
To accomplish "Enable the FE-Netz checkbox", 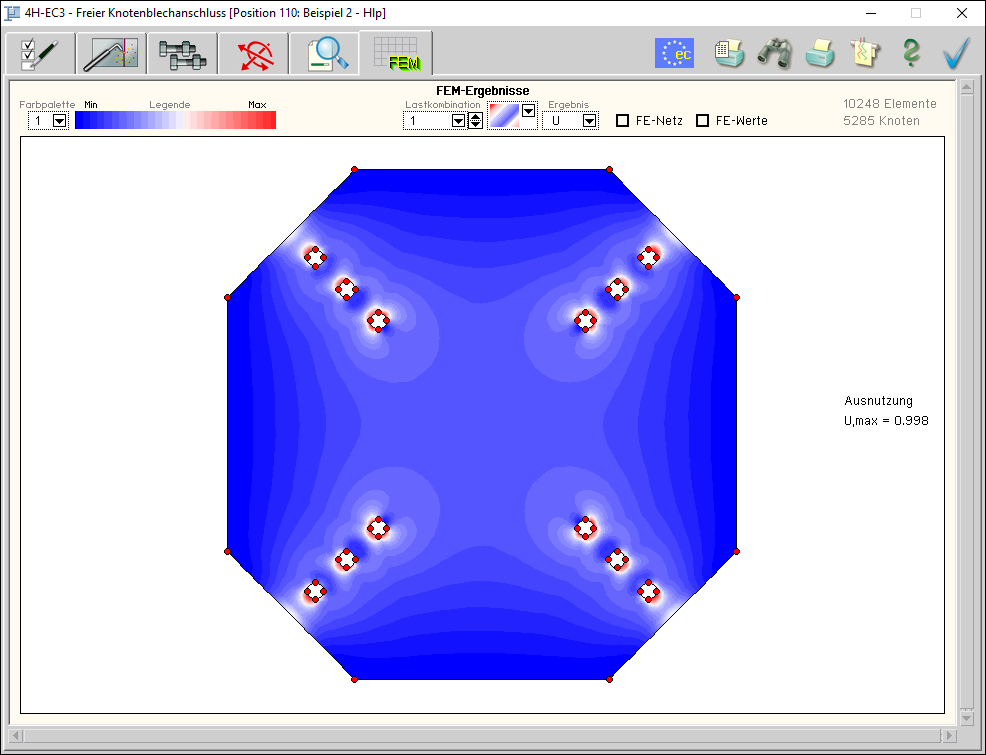I will (622, 121).
